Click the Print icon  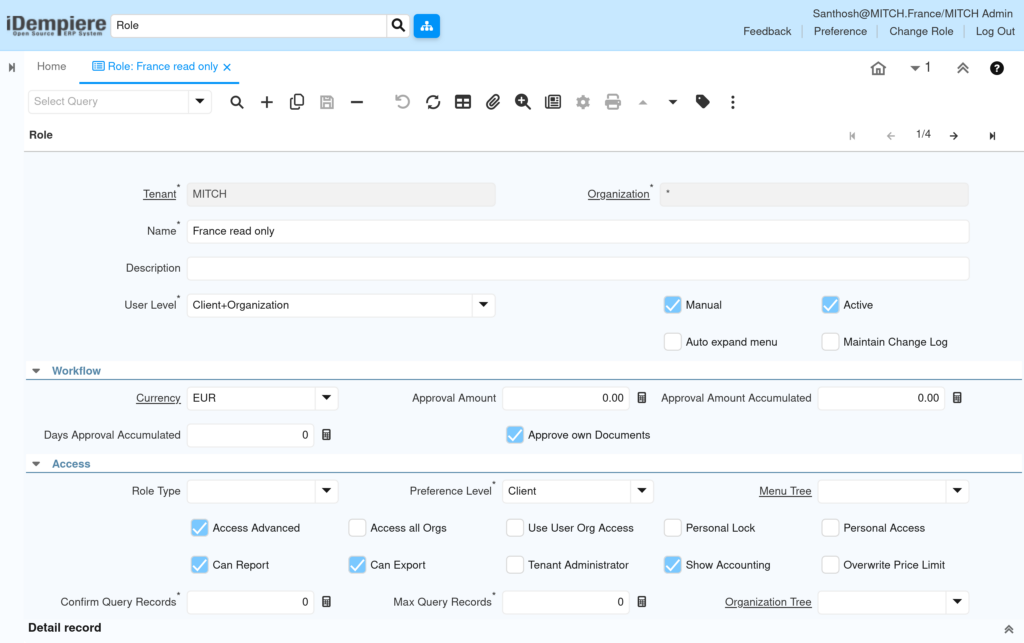613,102
